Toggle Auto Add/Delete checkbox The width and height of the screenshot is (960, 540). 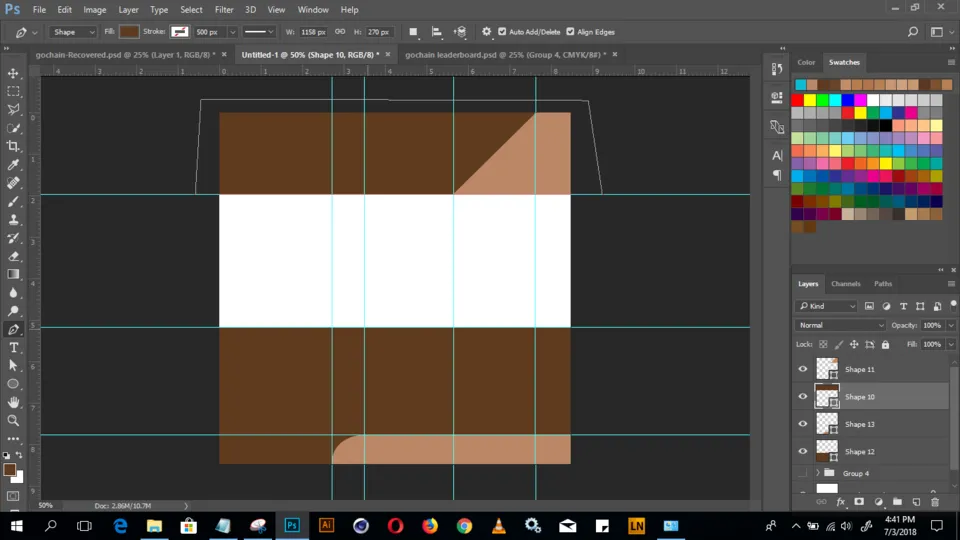click(502, 32)
